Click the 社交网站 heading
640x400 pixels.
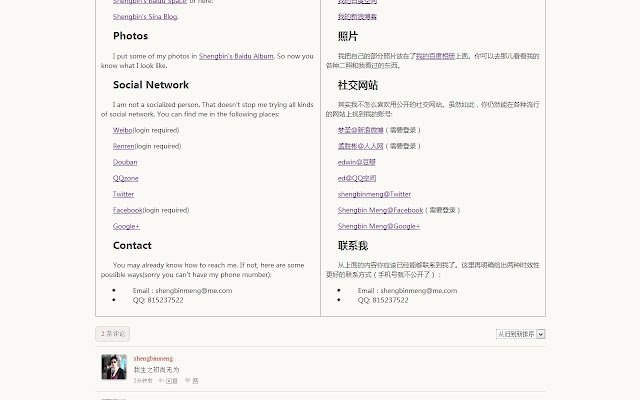pos(358,85)
